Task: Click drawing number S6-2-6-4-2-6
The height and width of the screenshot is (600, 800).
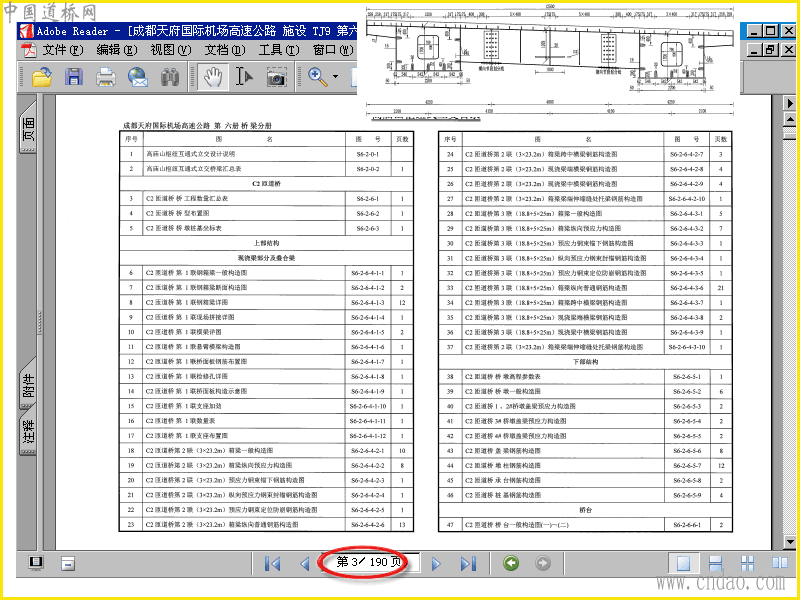Action: (368, 524)
